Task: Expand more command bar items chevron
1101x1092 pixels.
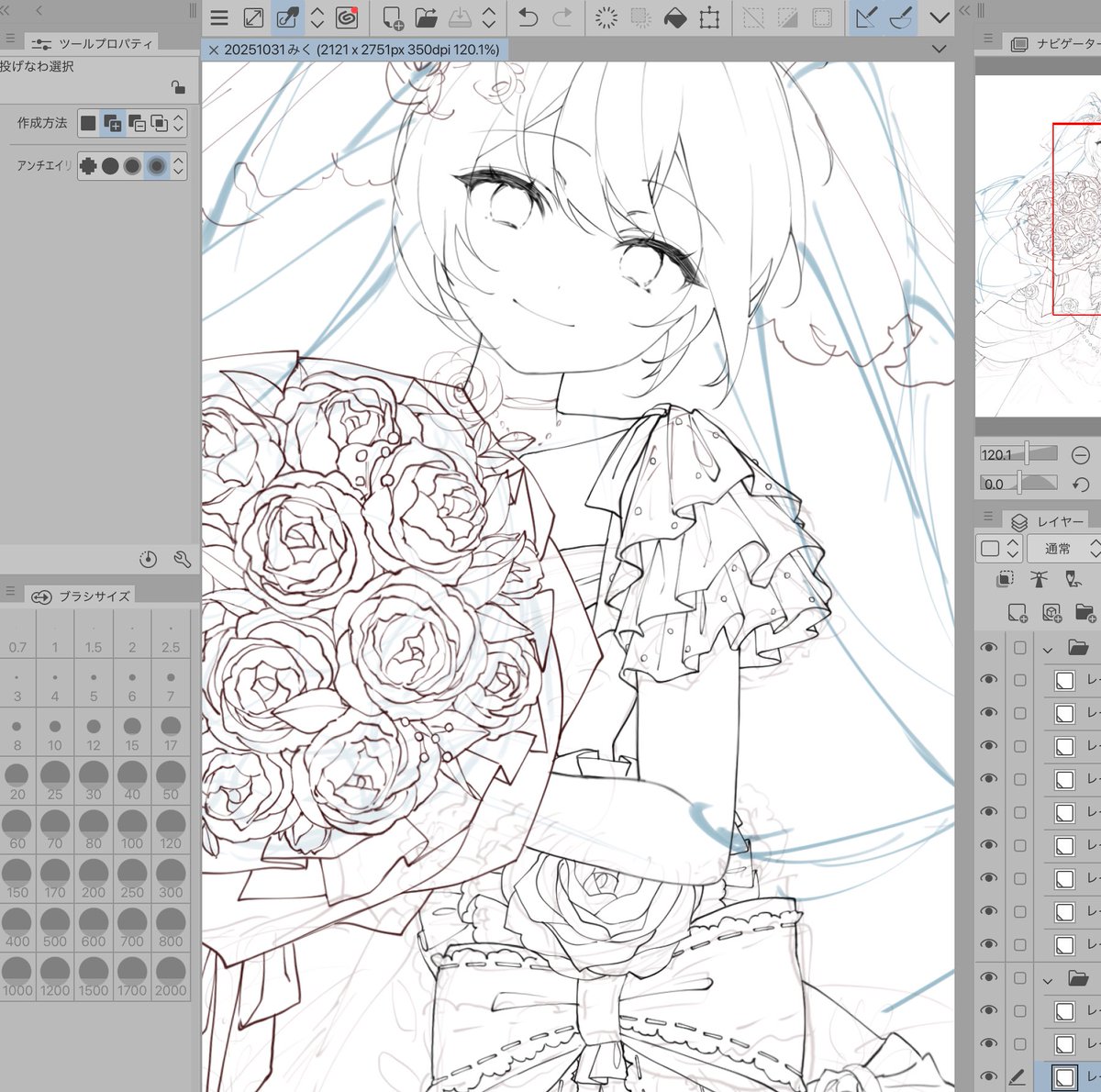Action: point(939,17)
